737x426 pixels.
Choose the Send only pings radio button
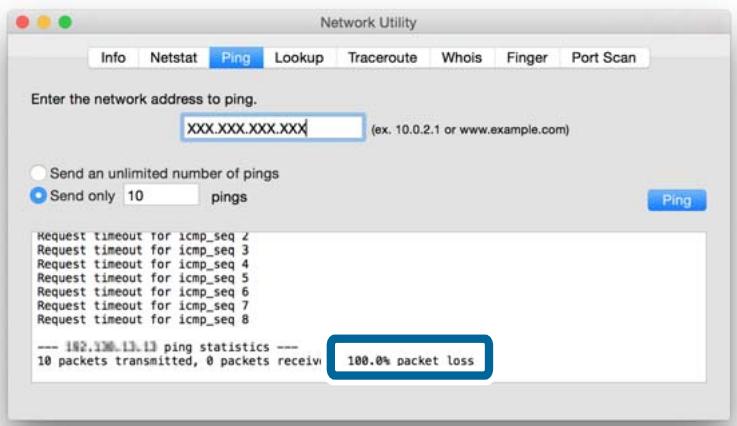coord(38,196)
